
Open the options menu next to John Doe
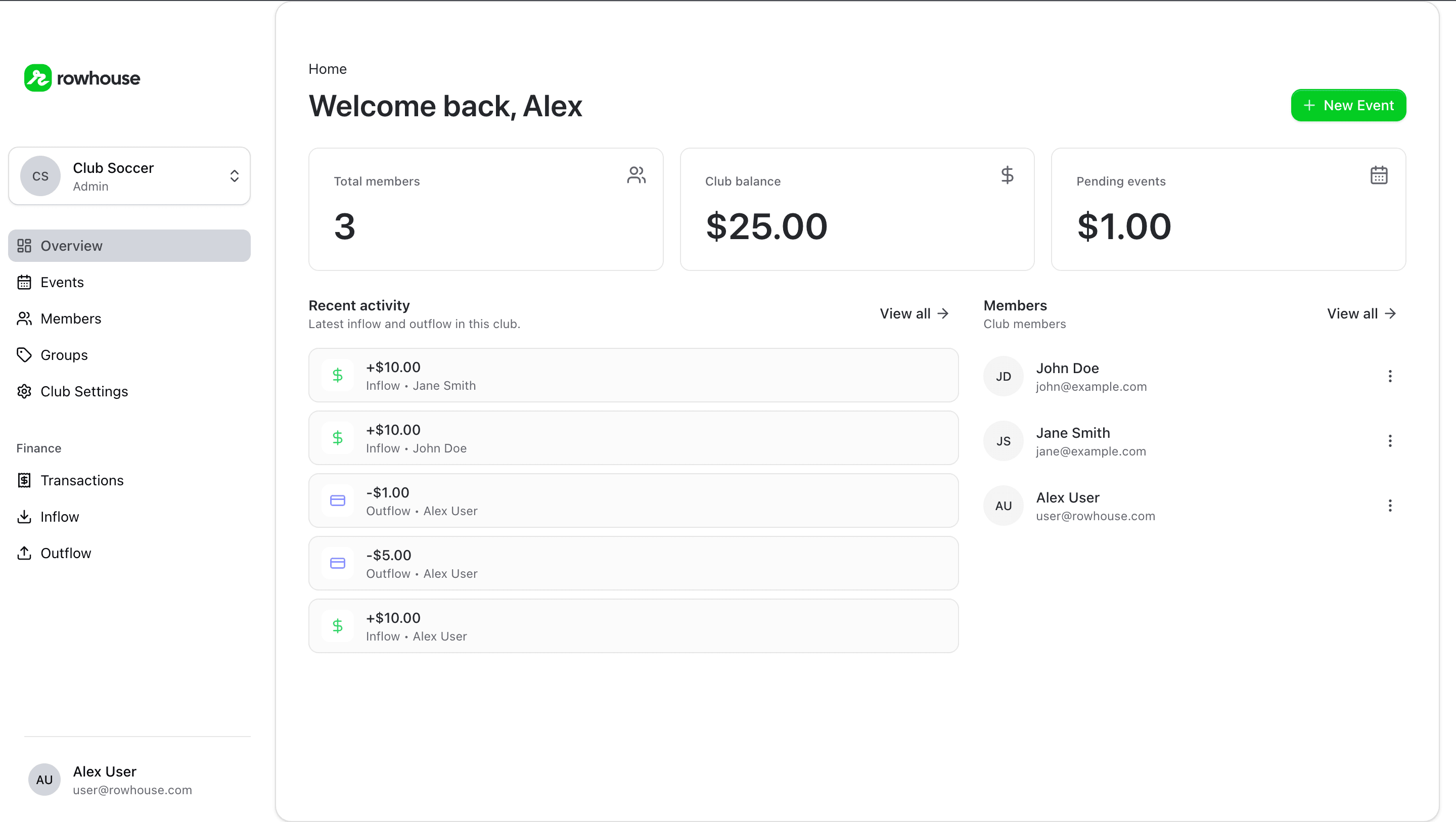click(x=1390, y=376)
